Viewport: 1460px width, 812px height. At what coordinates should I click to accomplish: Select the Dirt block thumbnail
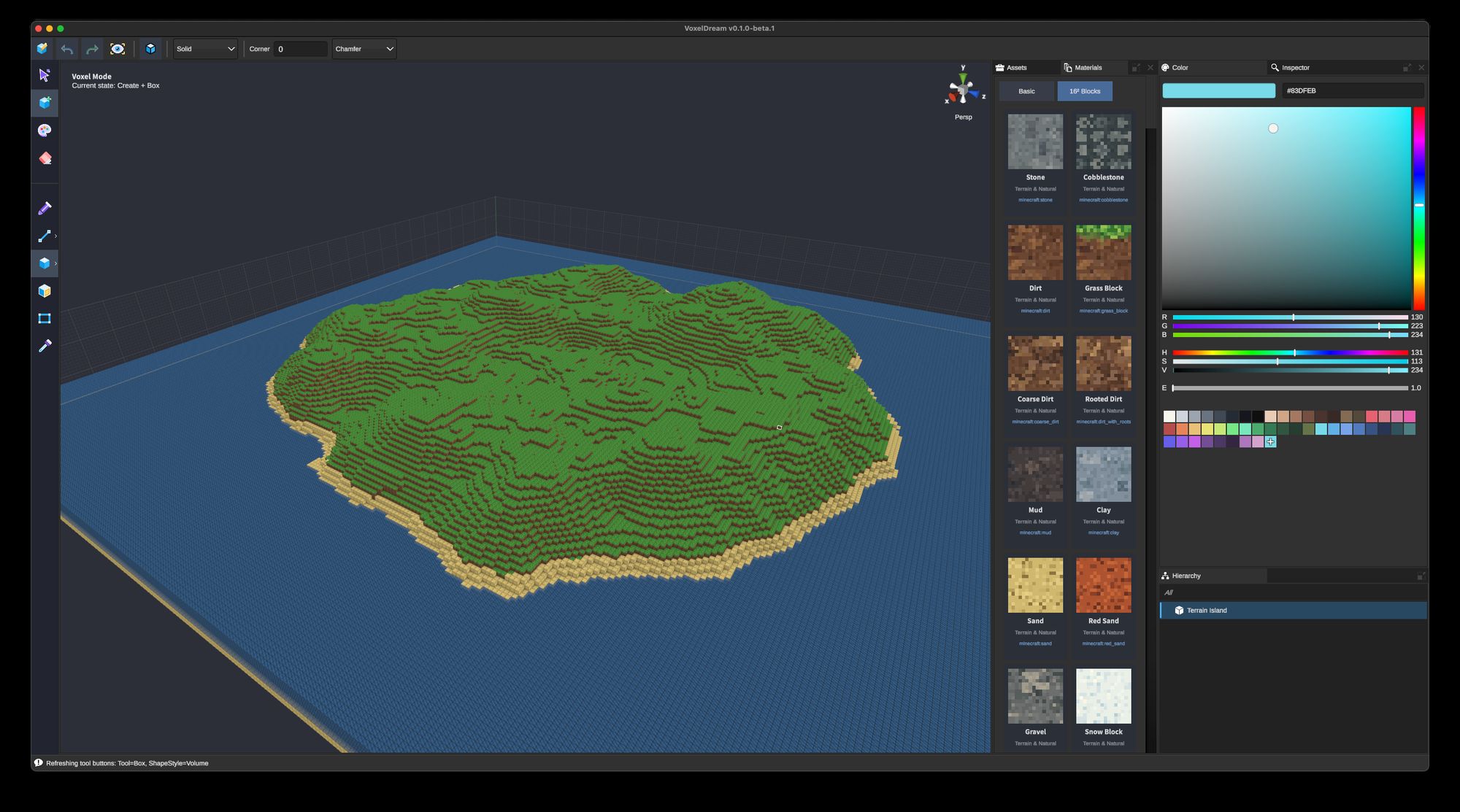tap(1035, 252)
